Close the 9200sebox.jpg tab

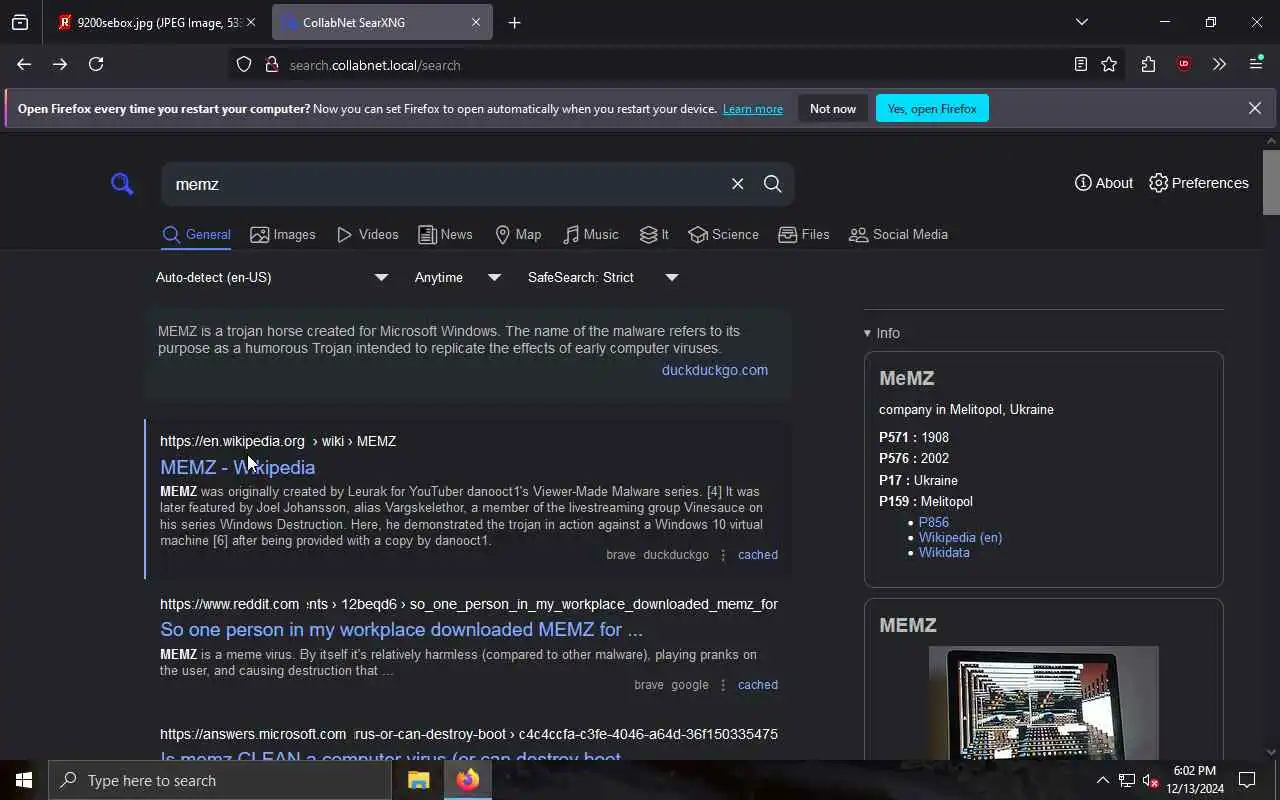pyautogui.click(x=251, y=22)
